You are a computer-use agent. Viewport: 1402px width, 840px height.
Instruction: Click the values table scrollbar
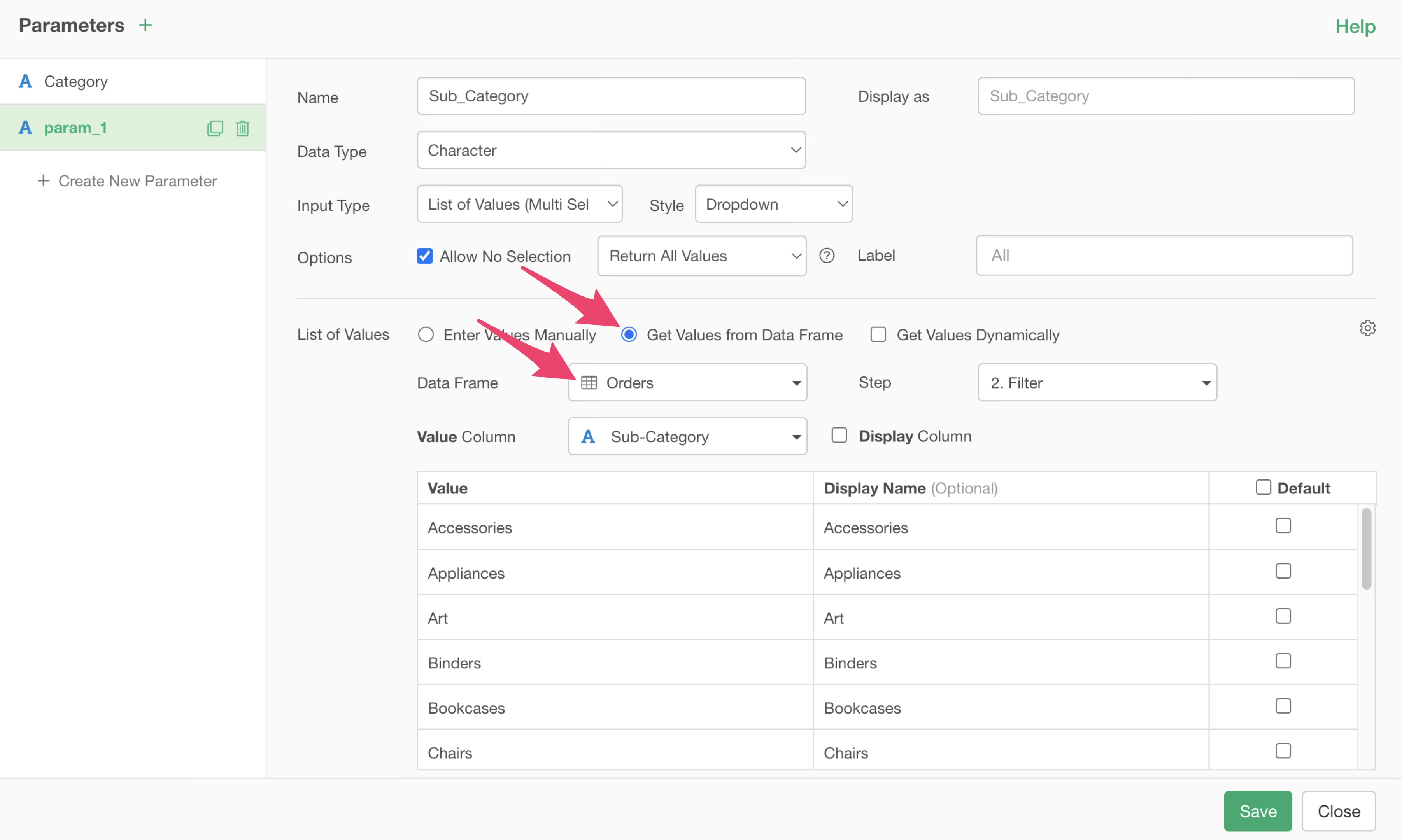1366,548
